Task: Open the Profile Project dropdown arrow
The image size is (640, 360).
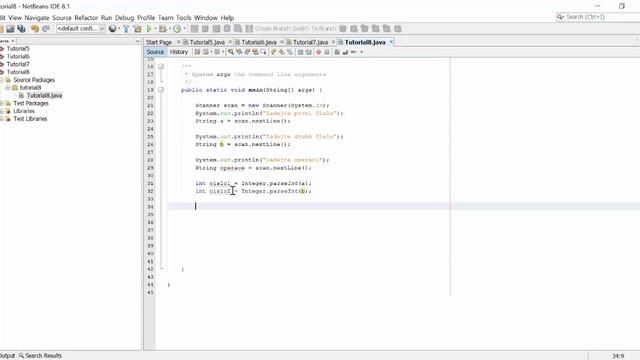Action: (184, 29)
